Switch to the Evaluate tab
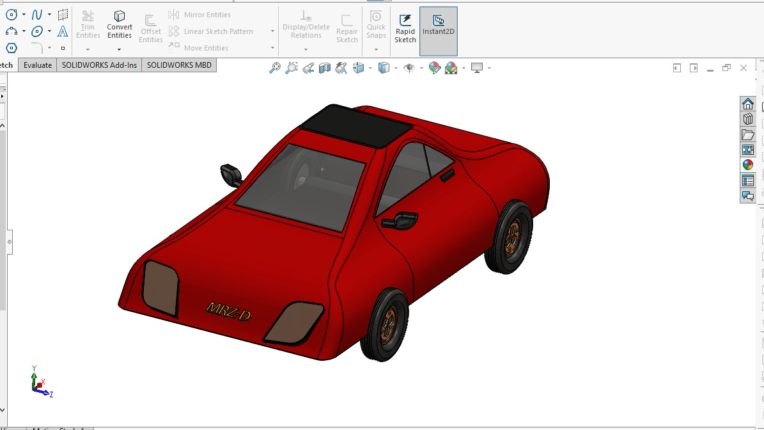This screenshot has height=430, width=764. [x=38, y=65]
